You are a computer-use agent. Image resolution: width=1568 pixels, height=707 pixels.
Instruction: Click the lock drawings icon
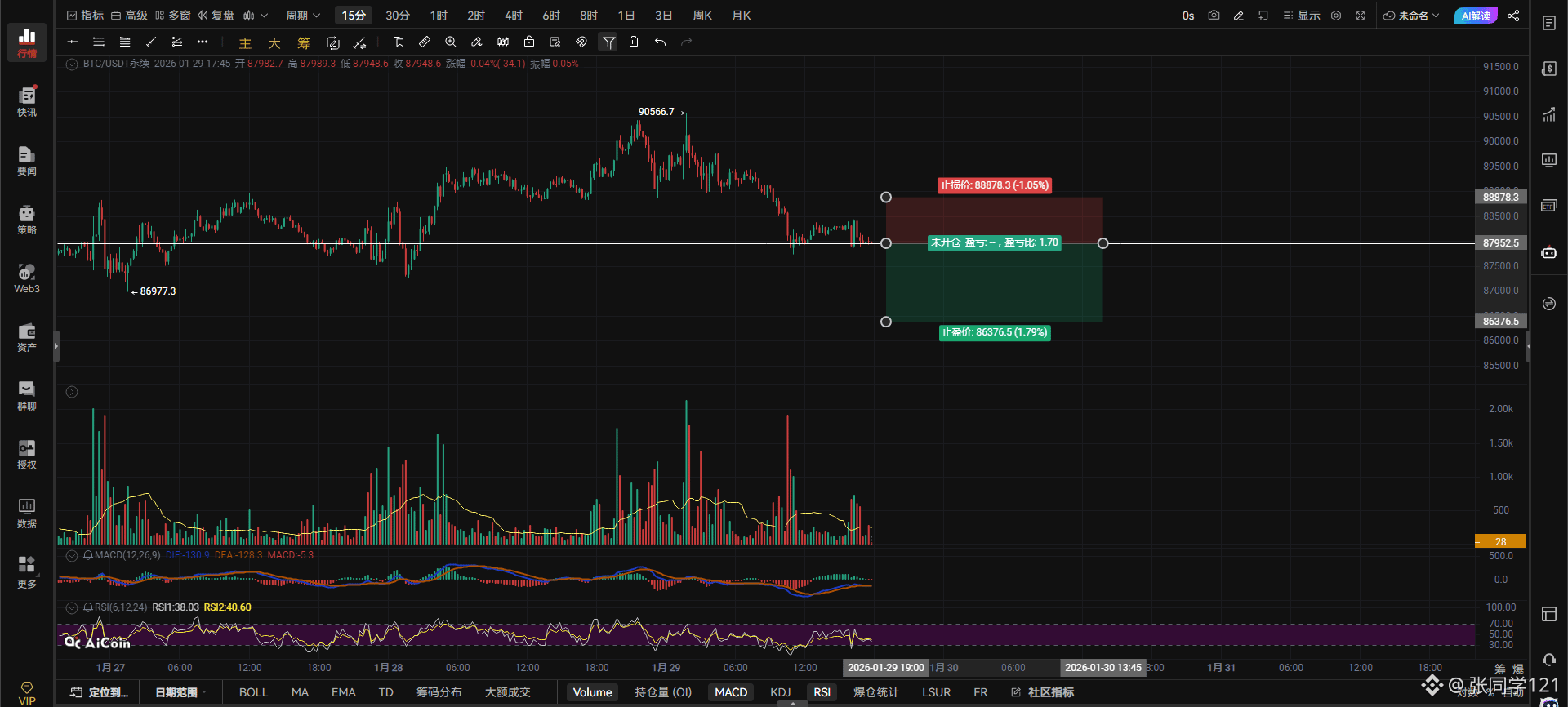click(529, 42)
